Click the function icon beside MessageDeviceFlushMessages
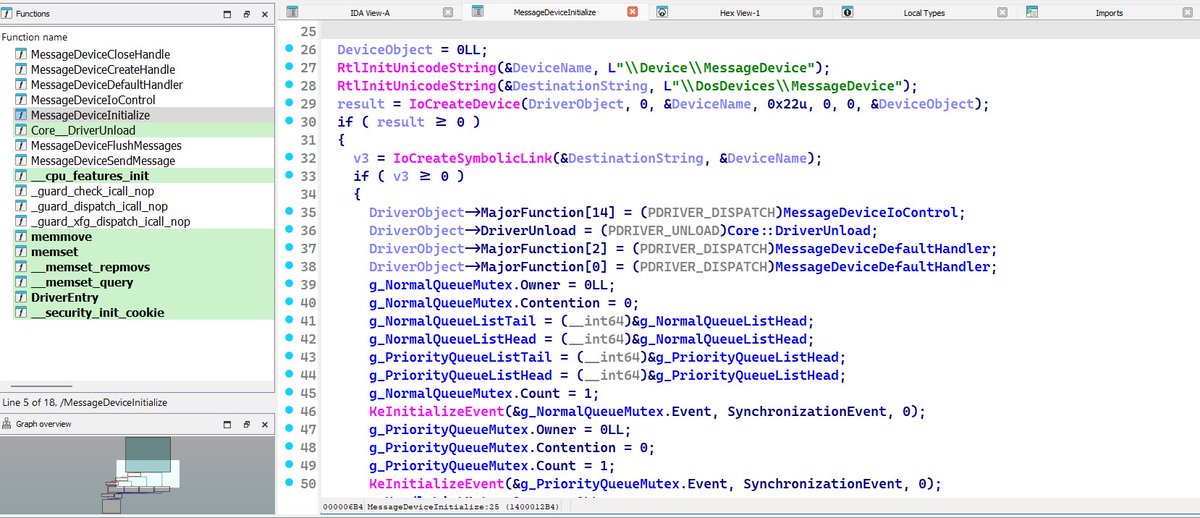The width and height of the screenshot is (1200, 518). 21,145
